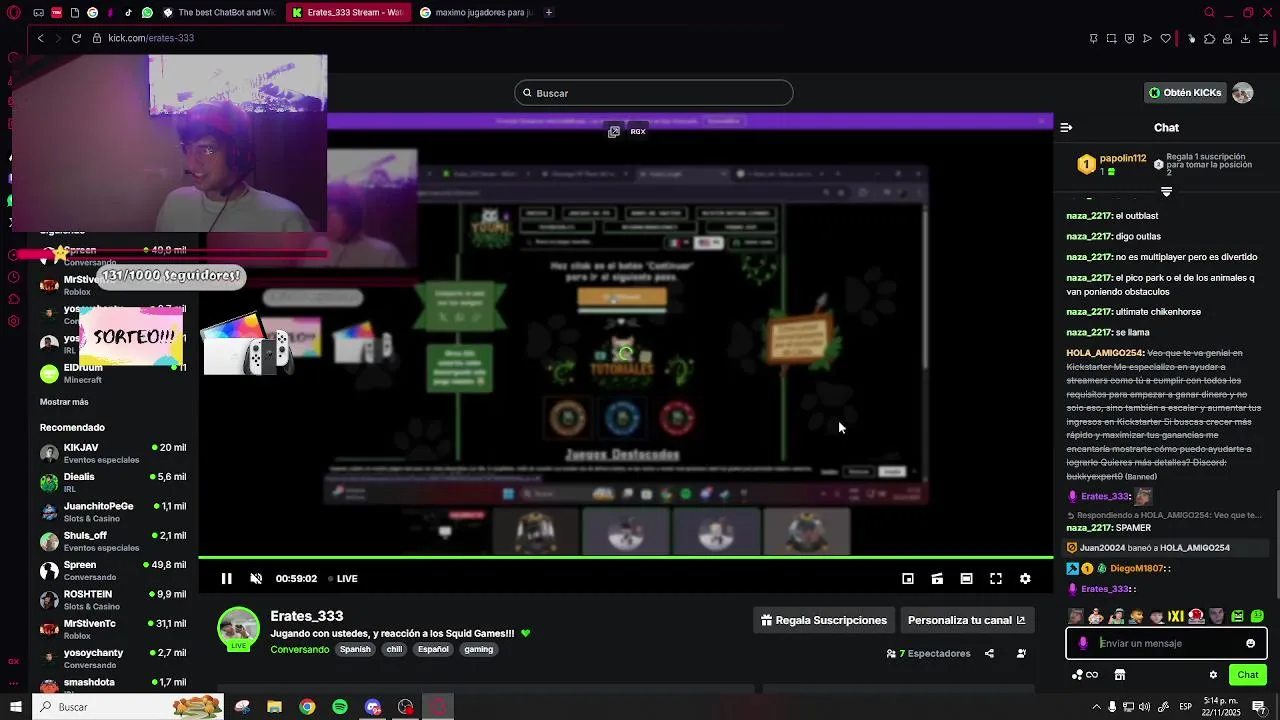Click the stream progress bar
Image resolution: width=1280 pixels, height=720 pixels.
[626, 557]
